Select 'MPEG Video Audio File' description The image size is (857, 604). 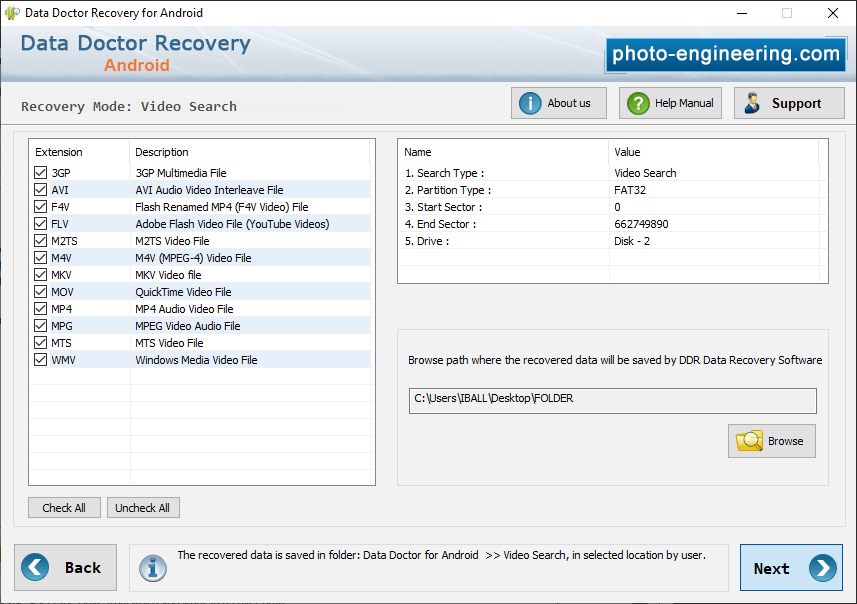pos(188,326)
